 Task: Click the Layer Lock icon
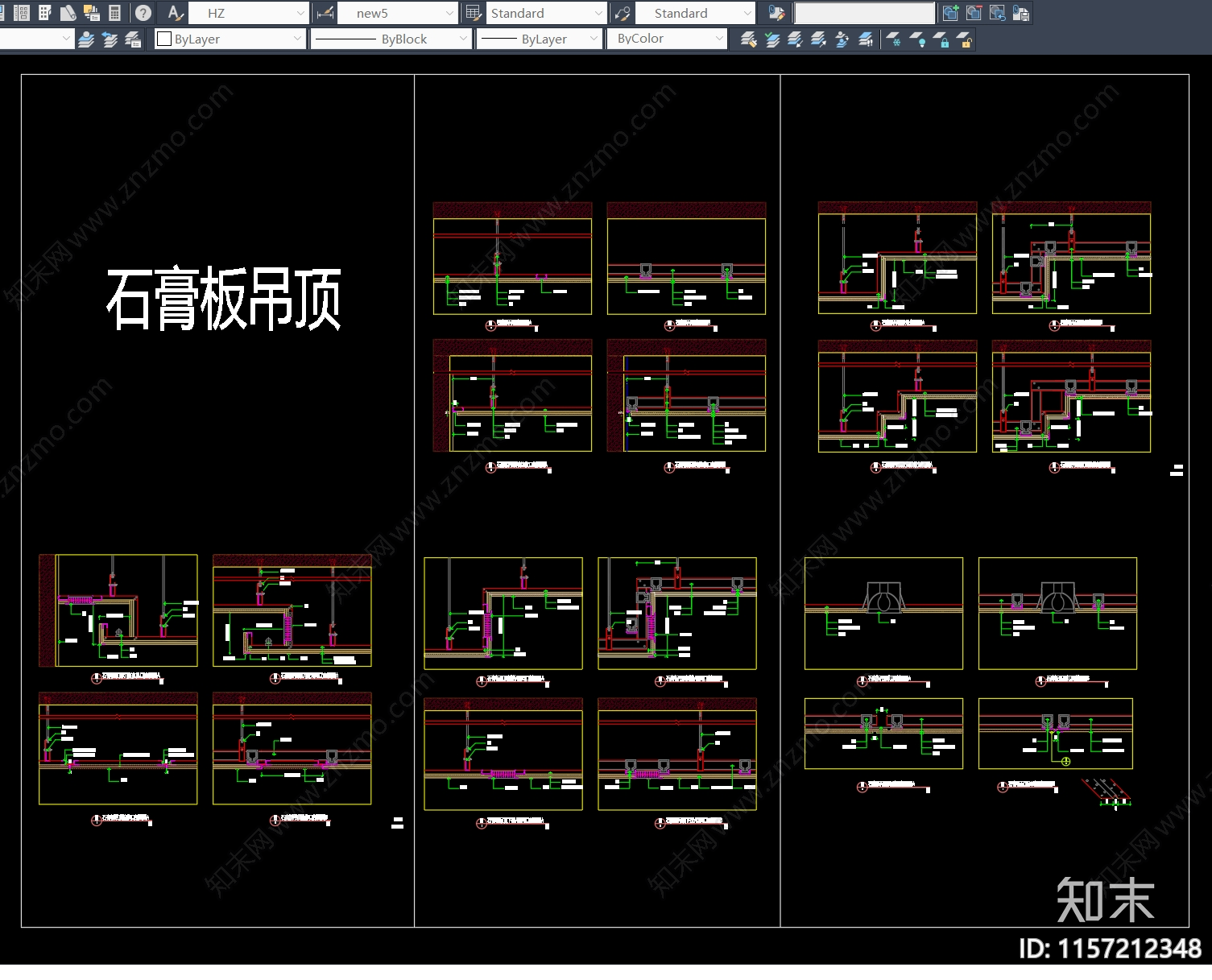pos(941,39)
